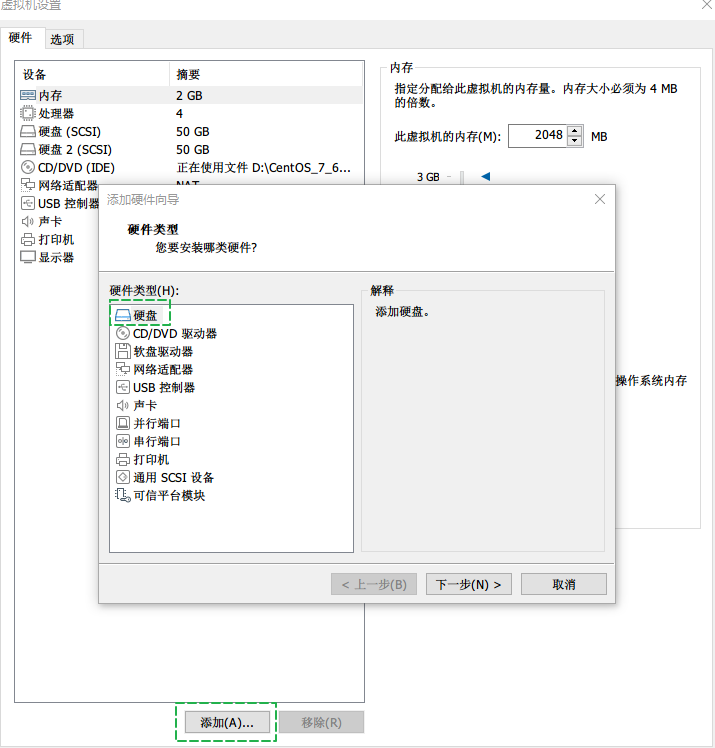Select 打印机 in the wizard hardware list
This screenshot has height=748, width=715.
151,460
